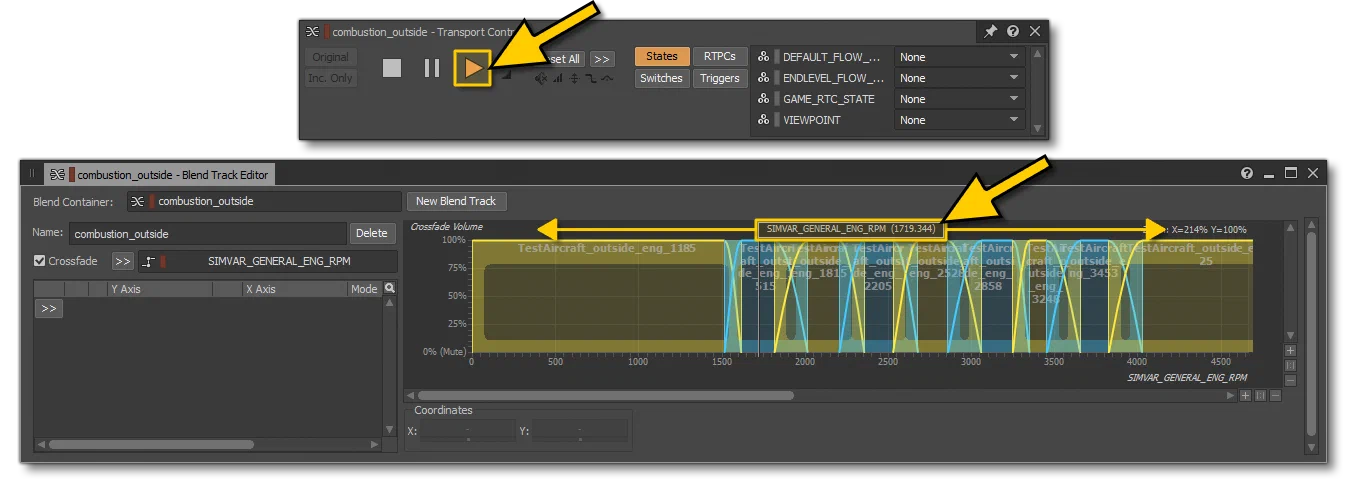Click the Reset All button
The image size is (1347, 483).
pos(562,59)
